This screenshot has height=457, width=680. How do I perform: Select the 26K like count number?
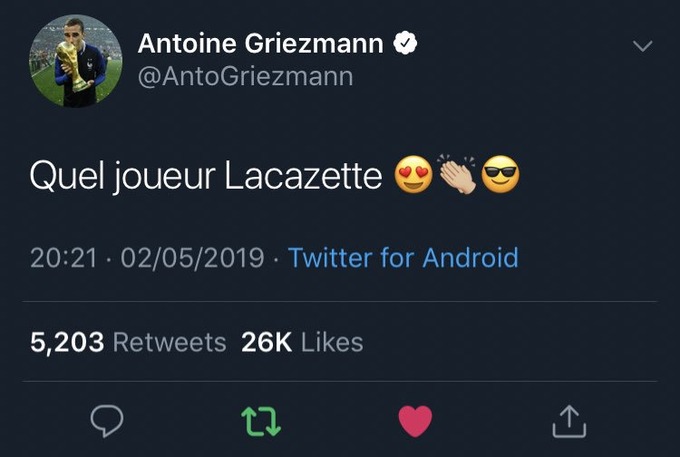pyautogui.click(x=267, y=343)
